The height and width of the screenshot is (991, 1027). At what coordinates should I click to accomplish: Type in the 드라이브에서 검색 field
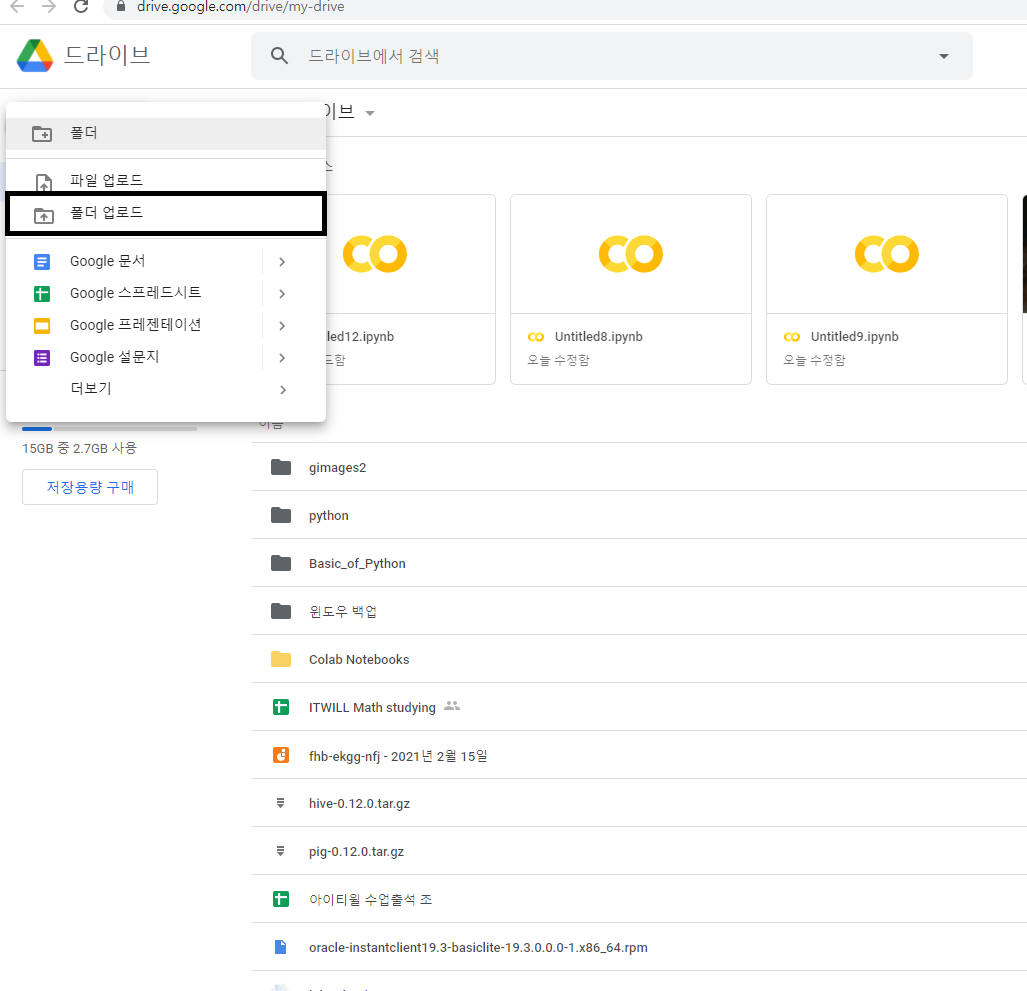(600, 56)
